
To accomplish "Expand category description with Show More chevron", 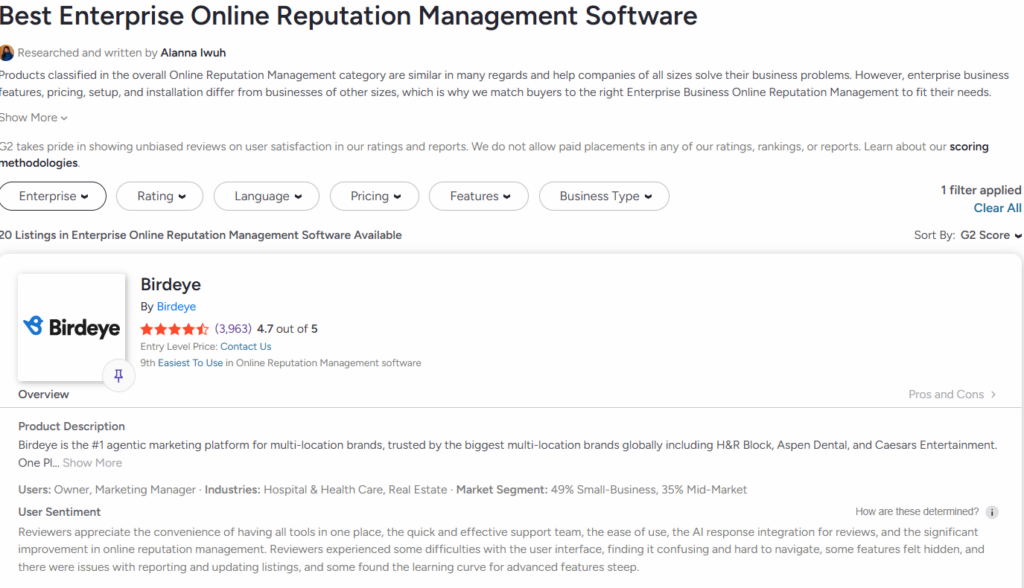I will [x=33, y=118].
